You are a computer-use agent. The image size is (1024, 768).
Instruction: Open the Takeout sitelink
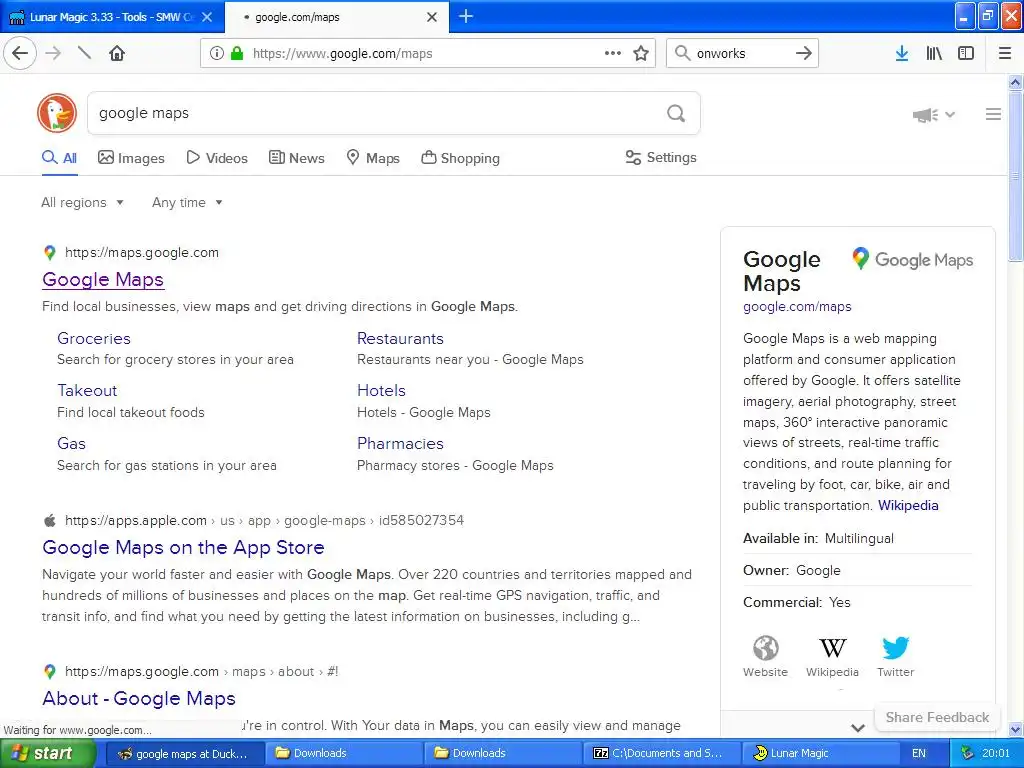(x=87, y=391)
